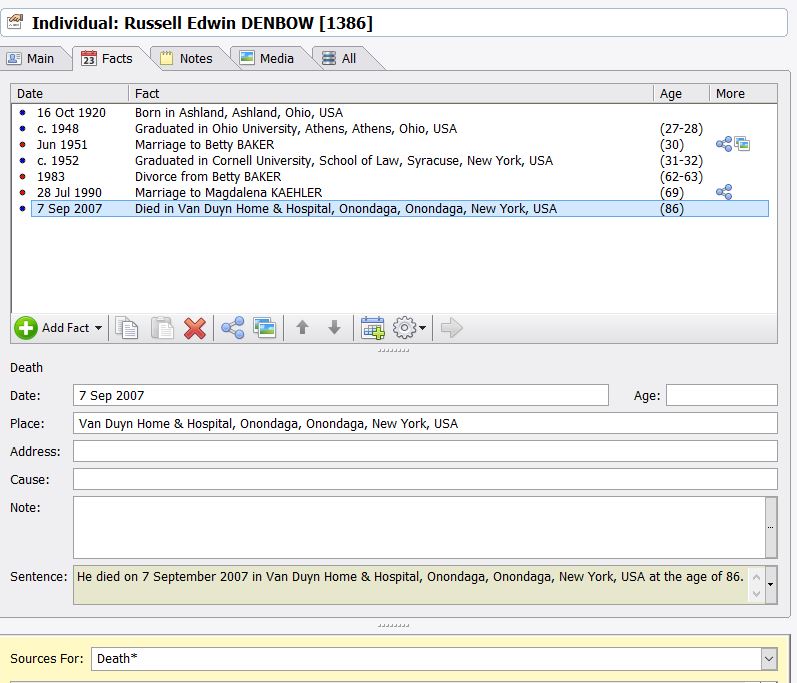Select the Marriage to Magdalena KAEHLER fact

[x=228, y=192]
